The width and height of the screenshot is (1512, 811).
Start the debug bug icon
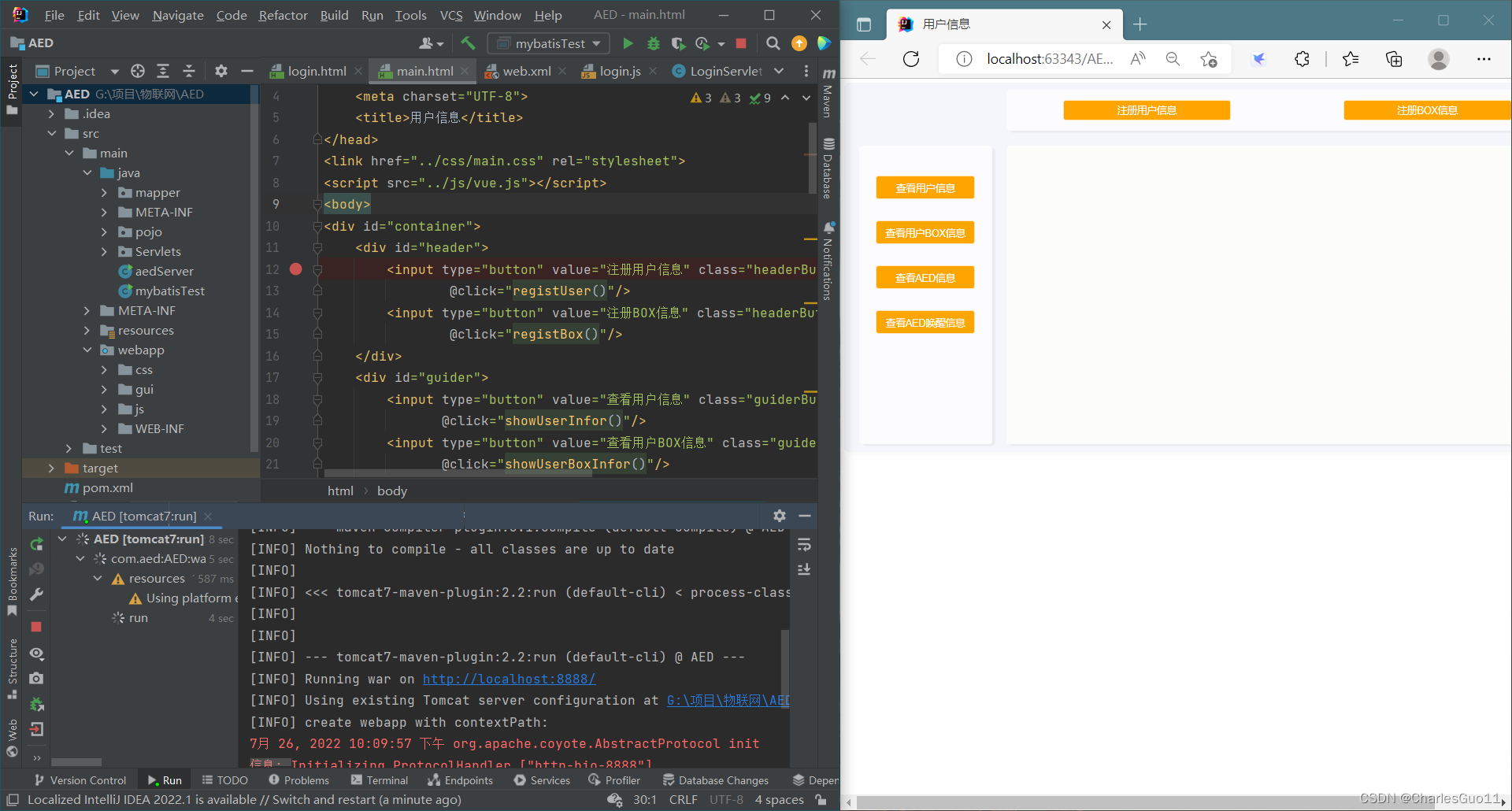[x=653, y=43]
